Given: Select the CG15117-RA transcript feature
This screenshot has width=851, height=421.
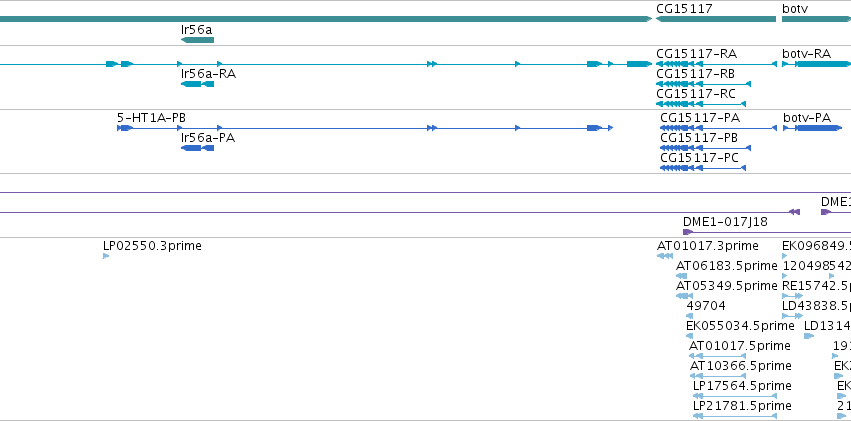Looking at the screenshot, I should (x=717, y=64).
